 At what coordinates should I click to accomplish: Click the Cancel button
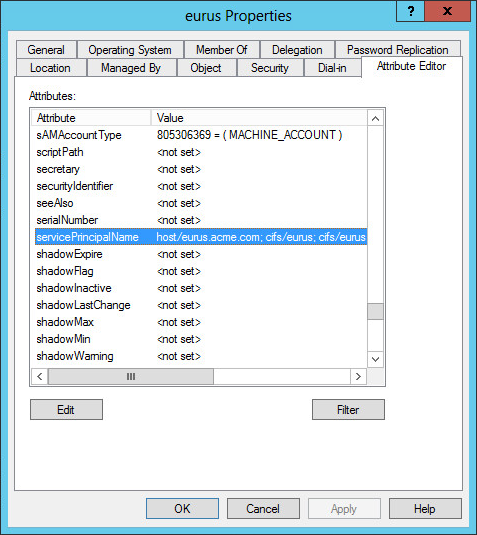[x=263, y=509]
